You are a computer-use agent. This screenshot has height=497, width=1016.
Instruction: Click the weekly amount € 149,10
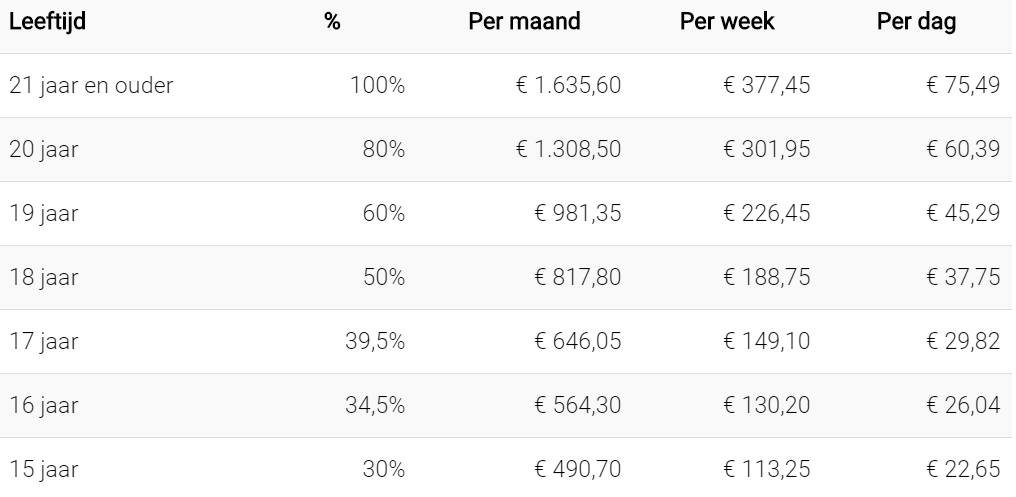click(x=766, y=342)
